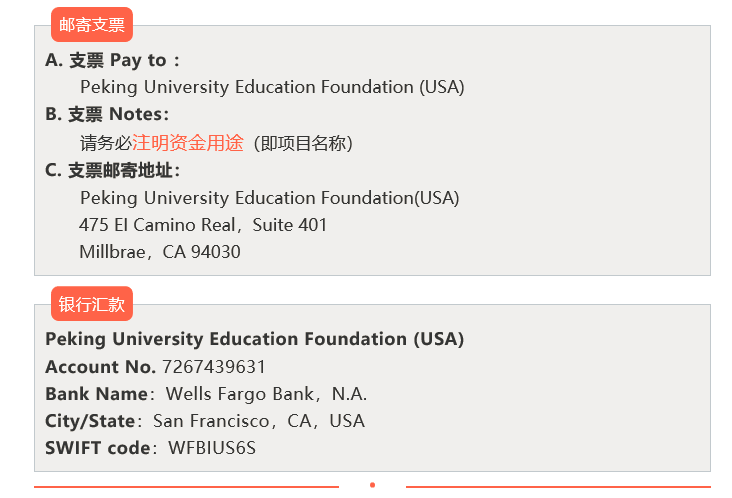Click the 银行汇款 orange label
The height and width of the screenshot is (498, 732).
pos(92,304)
